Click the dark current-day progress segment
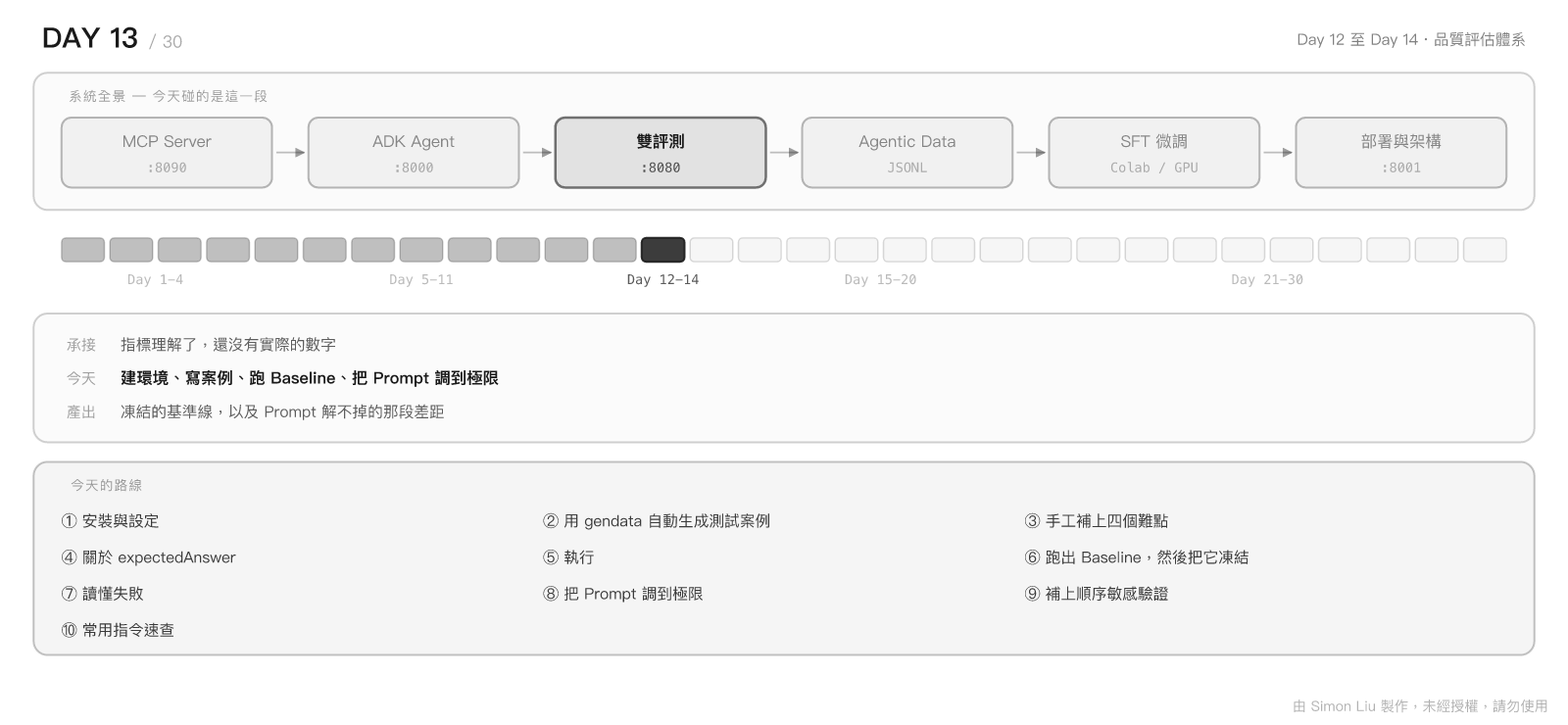The height and width of the screenshot is (725, 1568). [x=663, y=250]
